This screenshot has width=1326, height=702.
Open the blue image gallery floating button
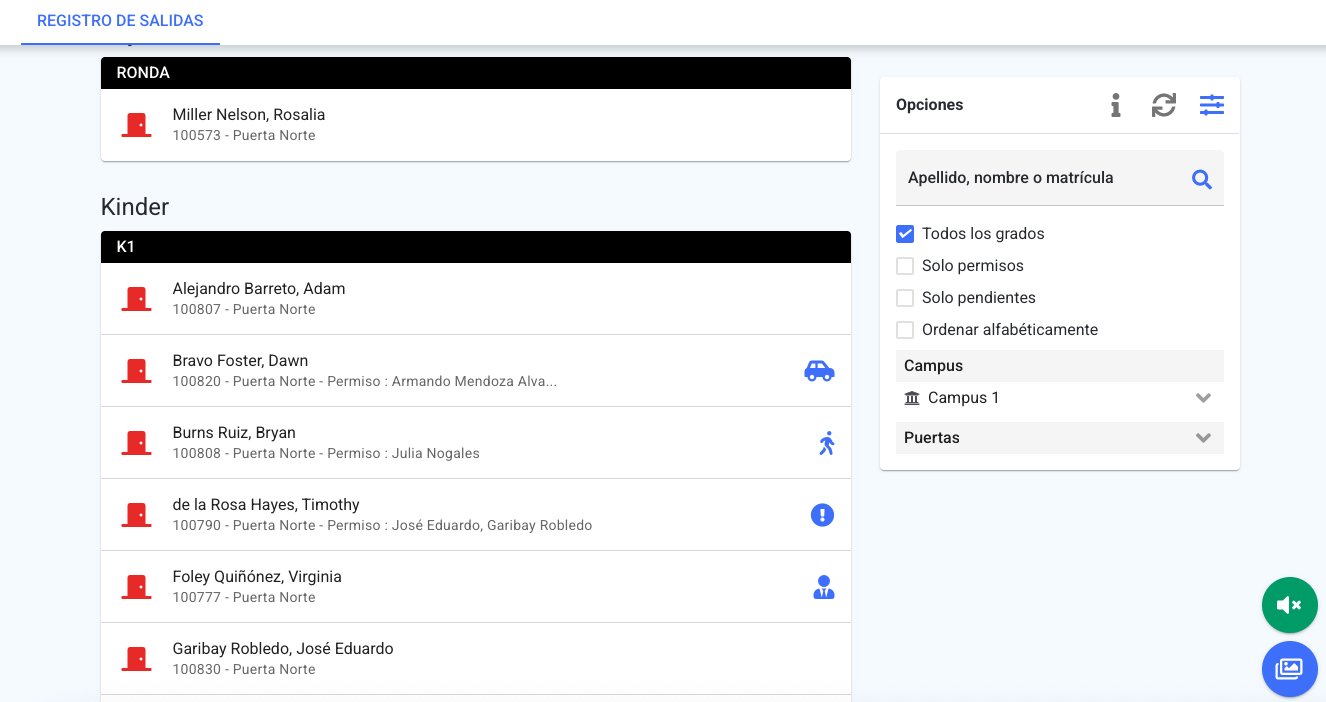1290,669
